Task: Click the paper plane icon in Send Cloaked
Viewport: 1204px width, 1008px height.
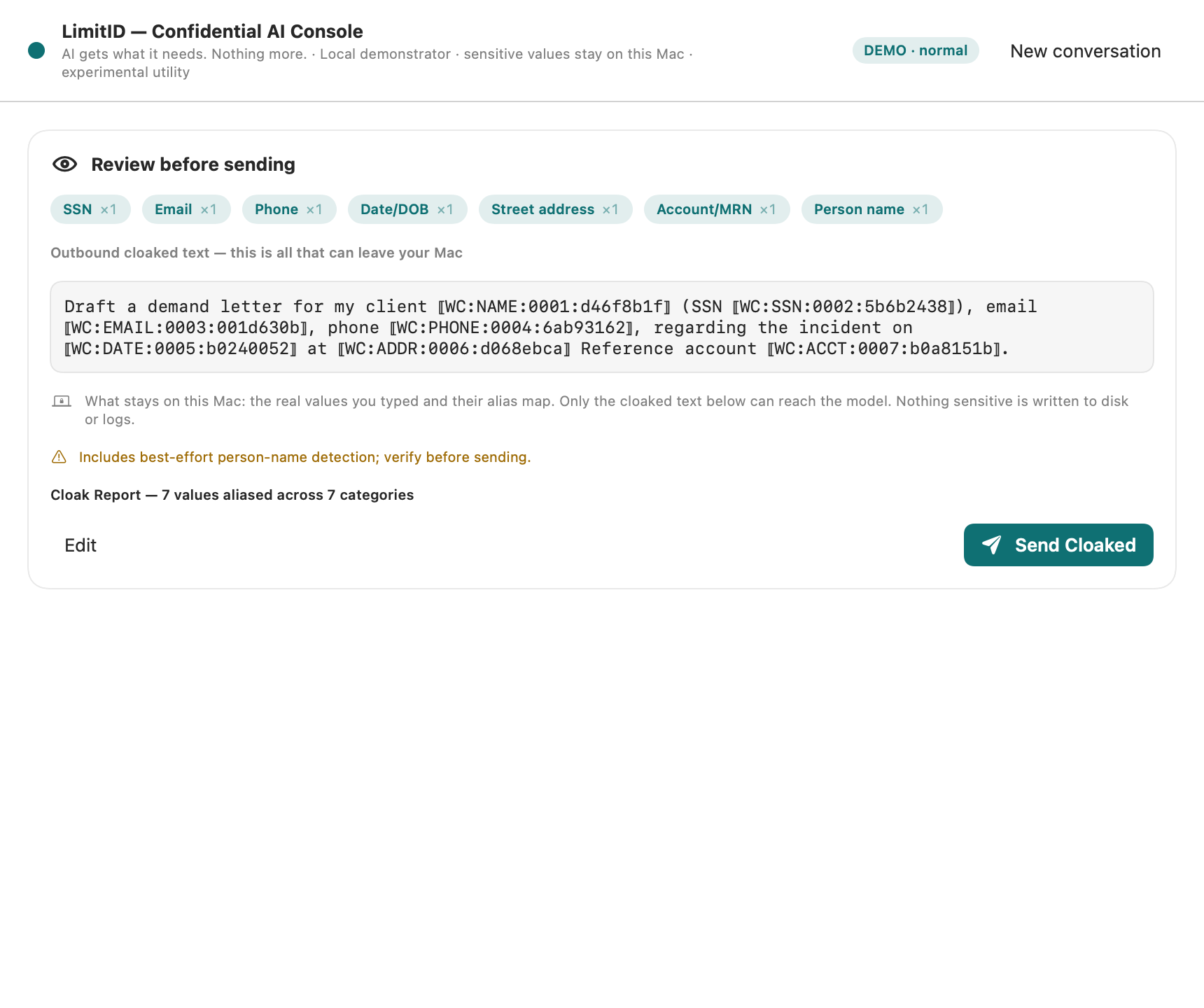Action: (x=991, y=545)
